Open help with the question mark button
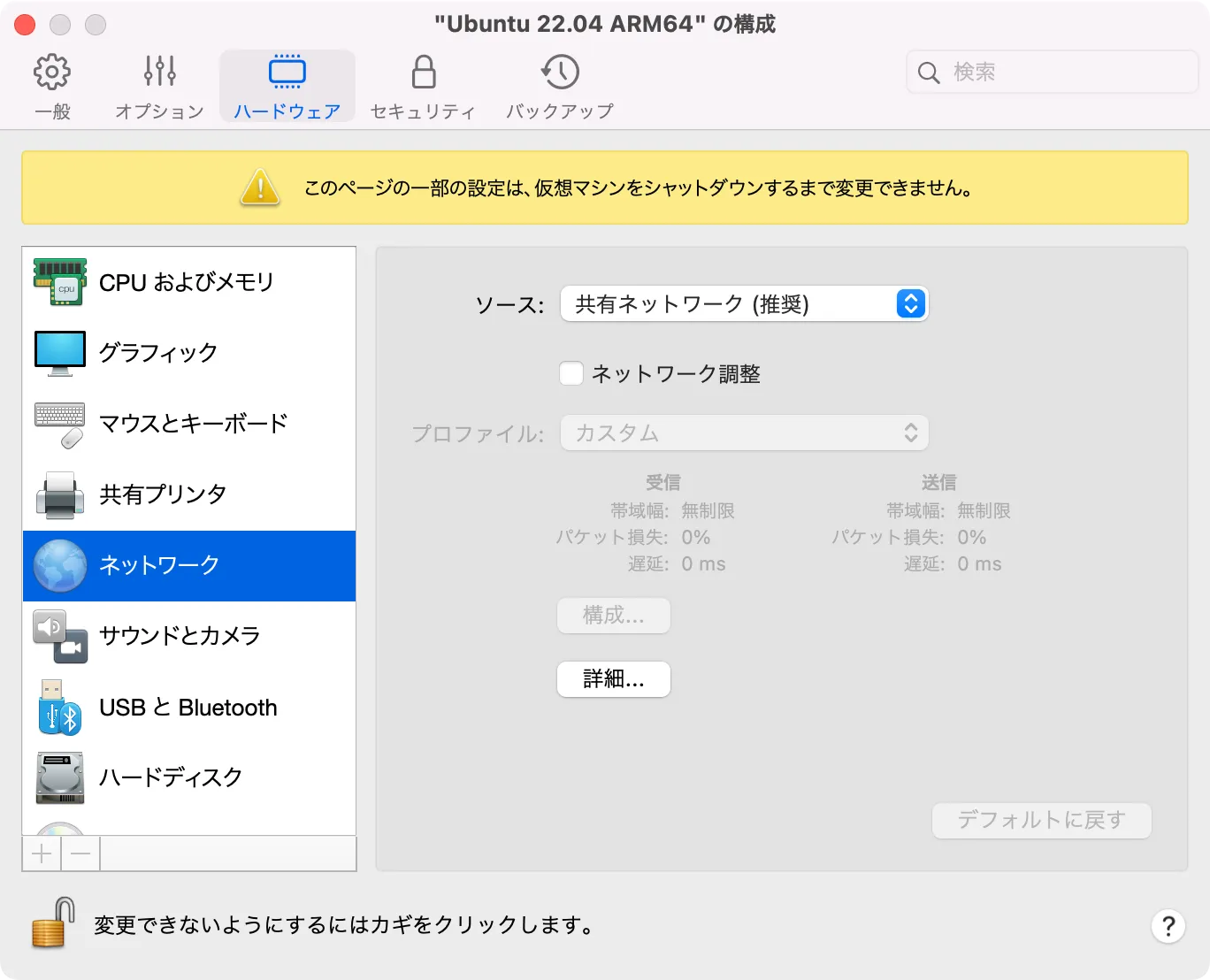Screen dimensions: 1210x980 (1168, 926)
